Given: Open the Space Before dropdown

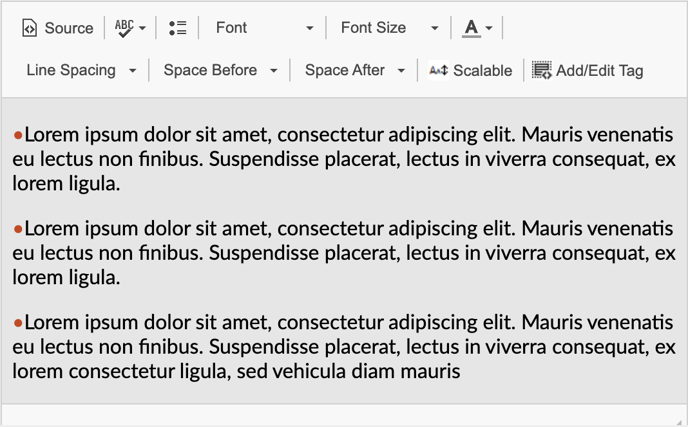Looking at the screenshot, I should (x=220, y=70).
